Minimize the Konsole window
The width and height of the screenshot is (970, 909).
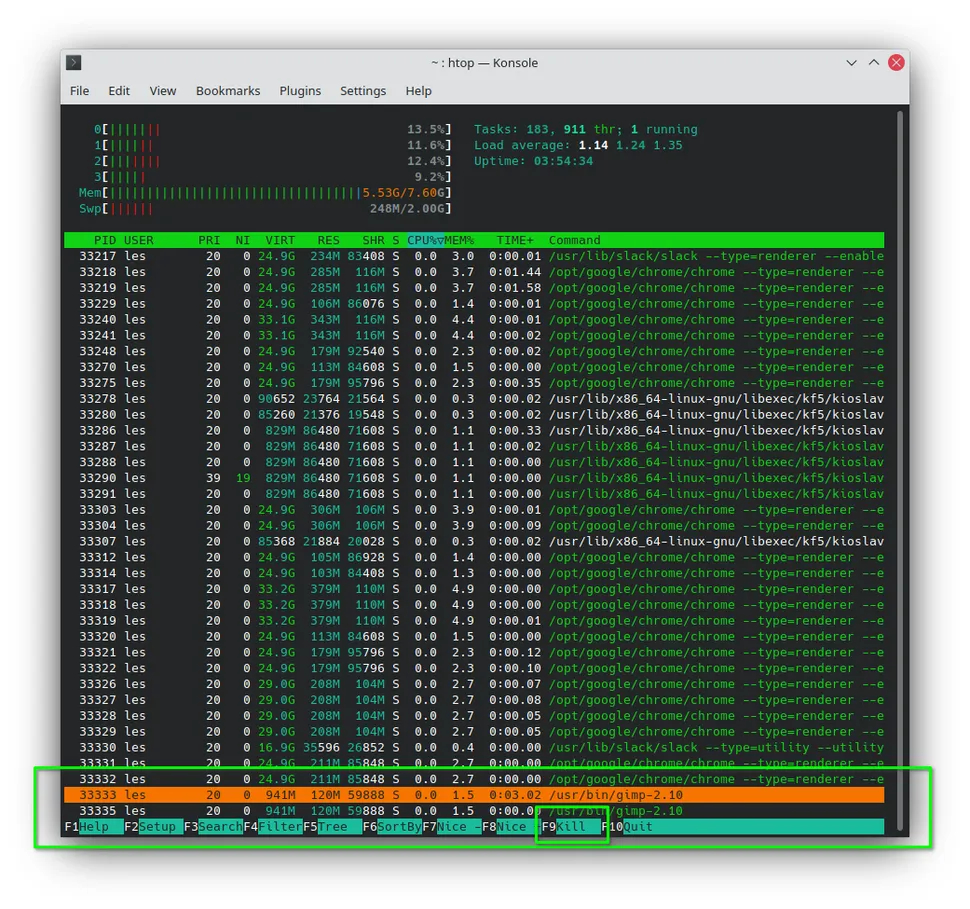[851, 63]
